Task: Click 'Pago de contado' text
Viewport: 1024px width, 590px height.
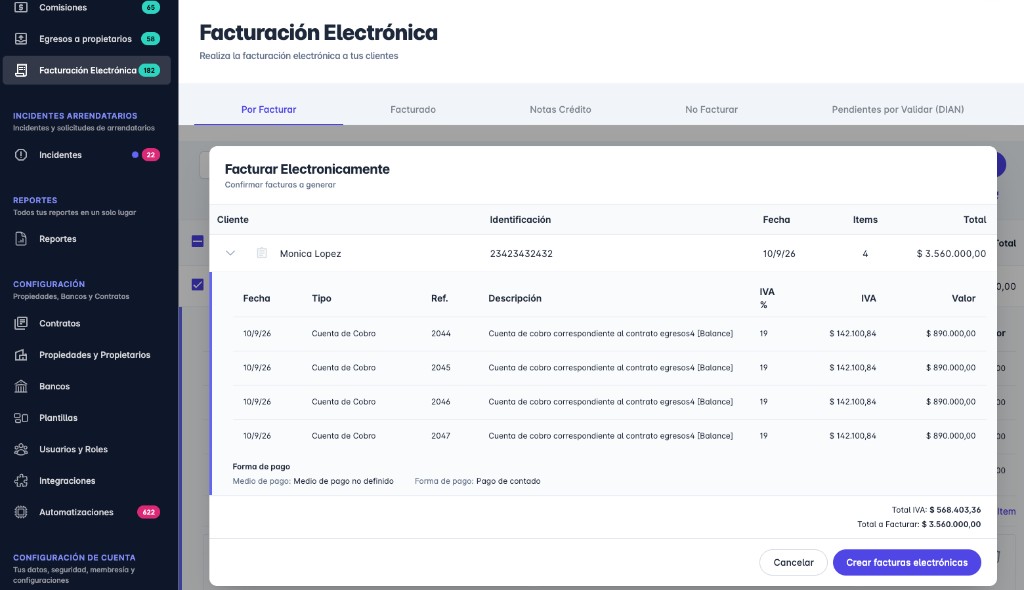Action: coord(508,481)
